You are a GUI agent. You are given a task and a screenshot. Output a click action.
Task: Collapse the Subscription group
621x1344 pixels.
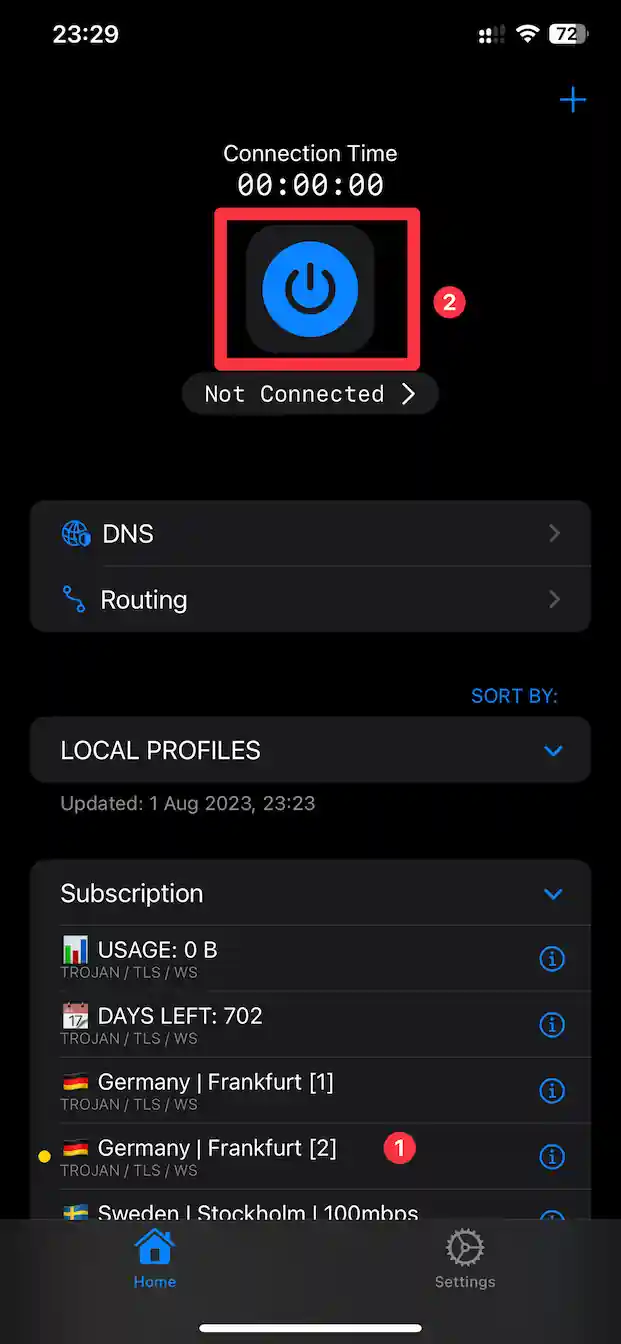click(x=553, y=894)
